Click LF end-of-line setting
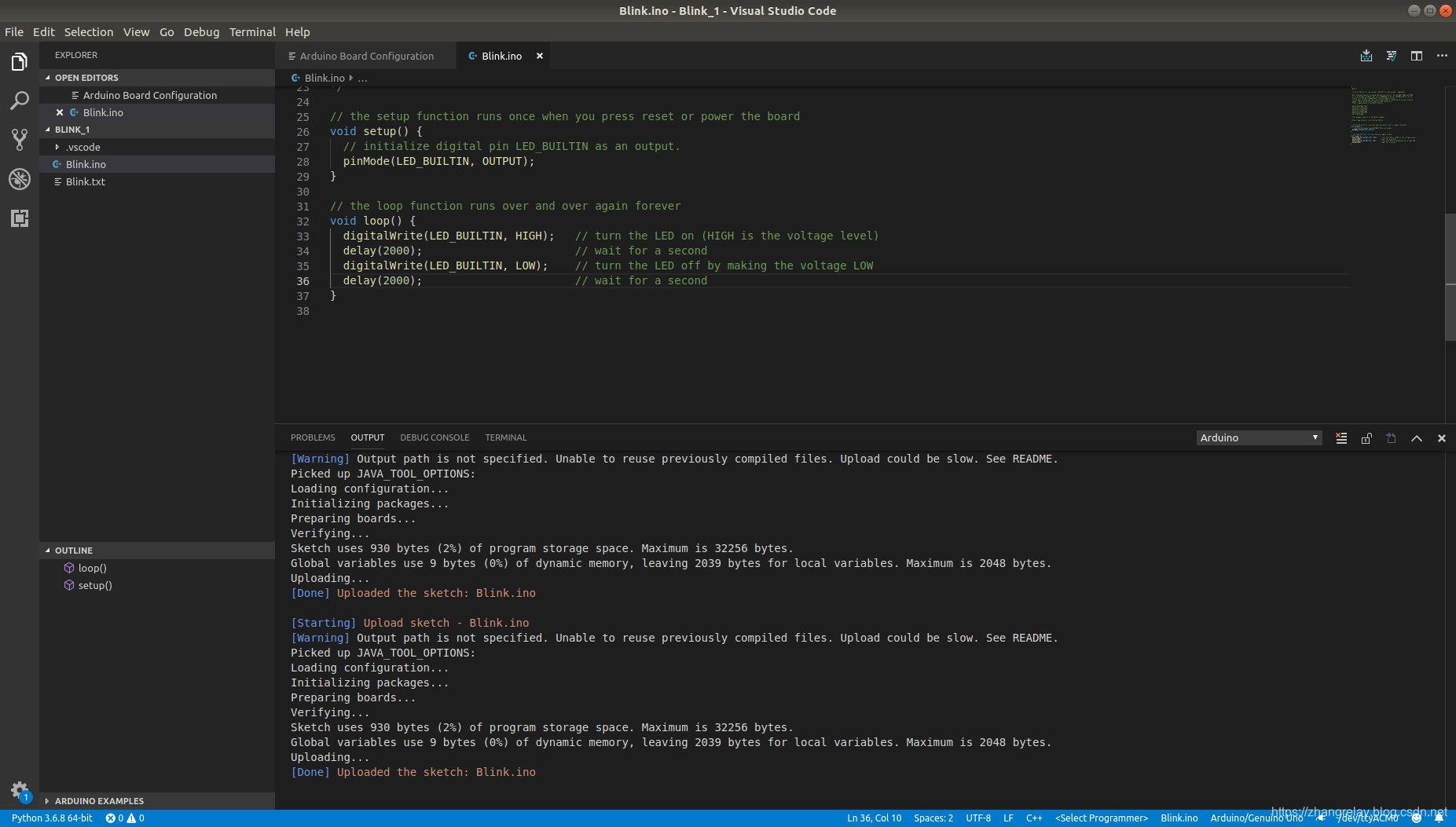 point(1008,818)
